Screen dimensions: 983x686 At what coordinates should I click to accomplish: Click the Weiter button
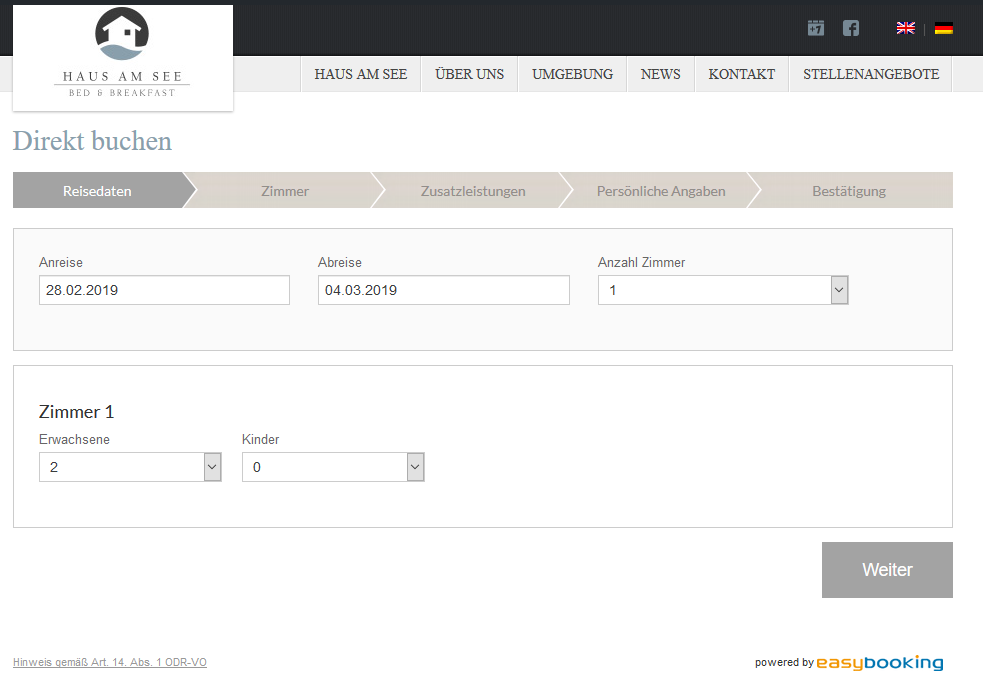coord(887,570)
